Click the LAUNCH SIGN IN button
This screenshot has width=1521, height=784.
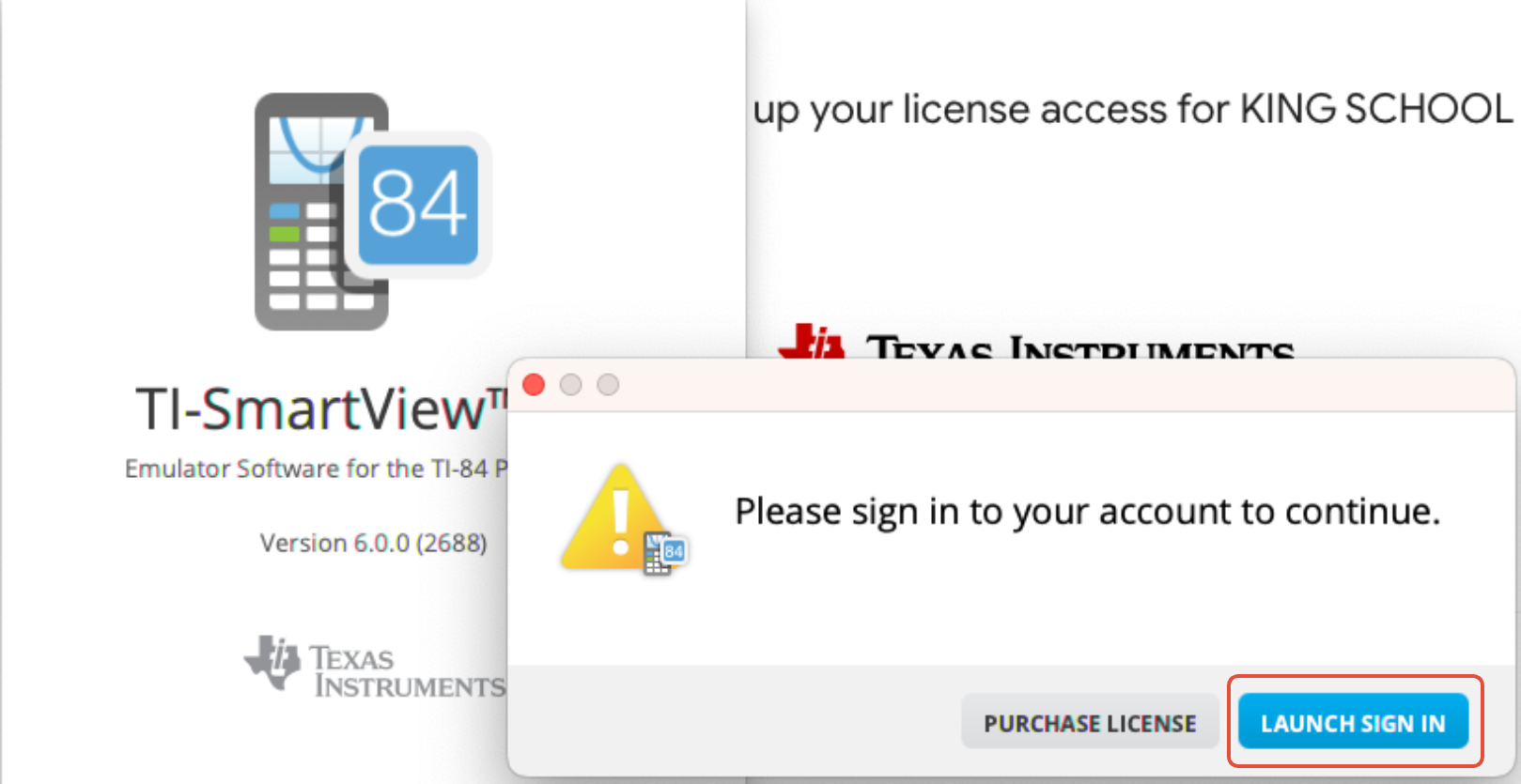tap(1353, 722)
